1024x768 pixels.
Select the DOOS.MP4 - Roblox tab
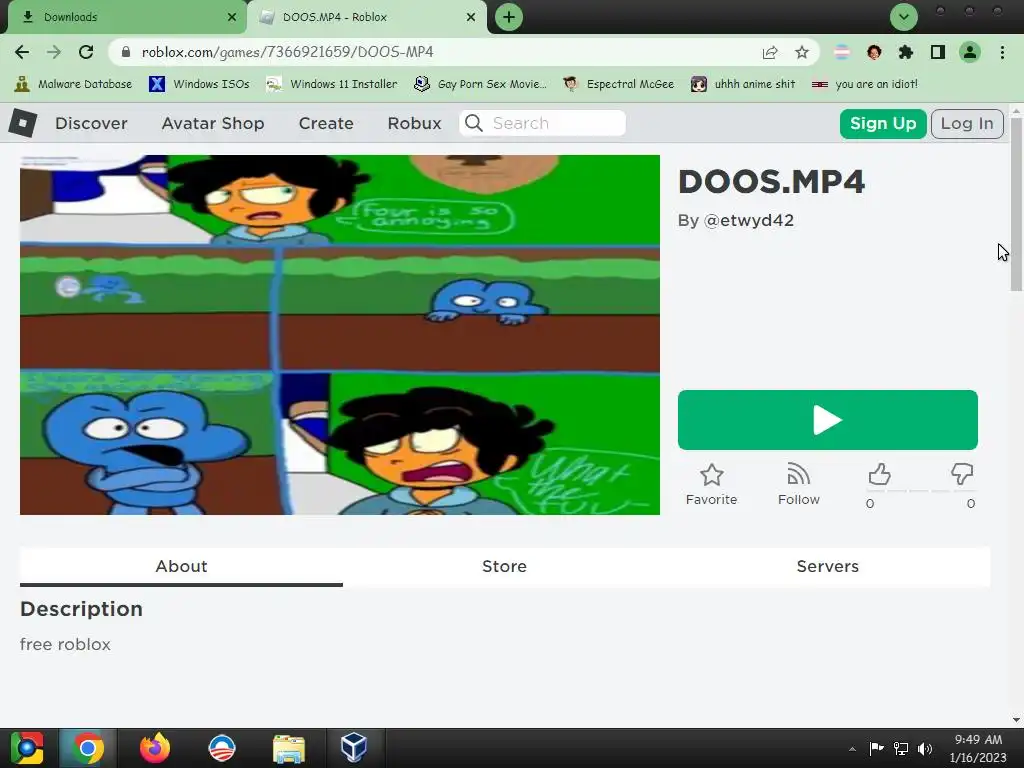(x=367, y=17)
